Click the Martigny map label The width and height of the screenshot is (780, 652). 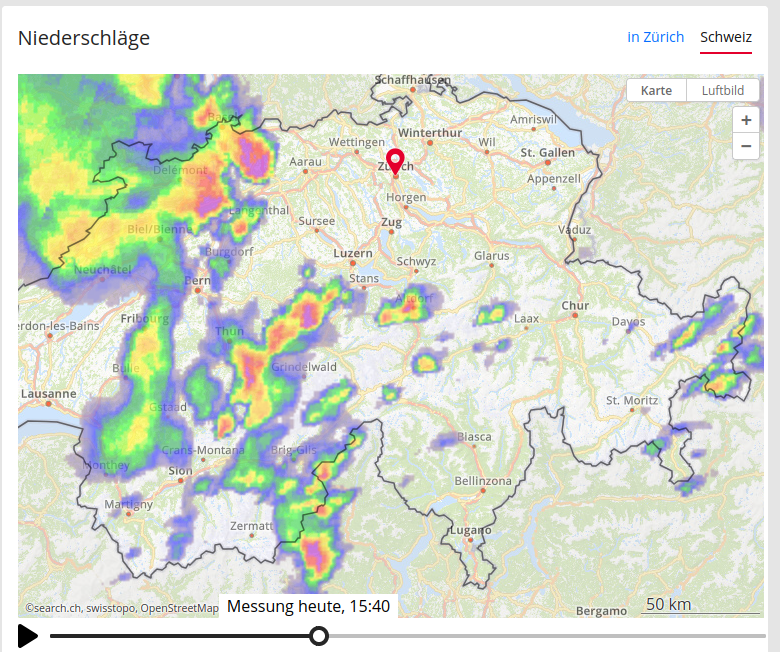(x=128, y=504)
